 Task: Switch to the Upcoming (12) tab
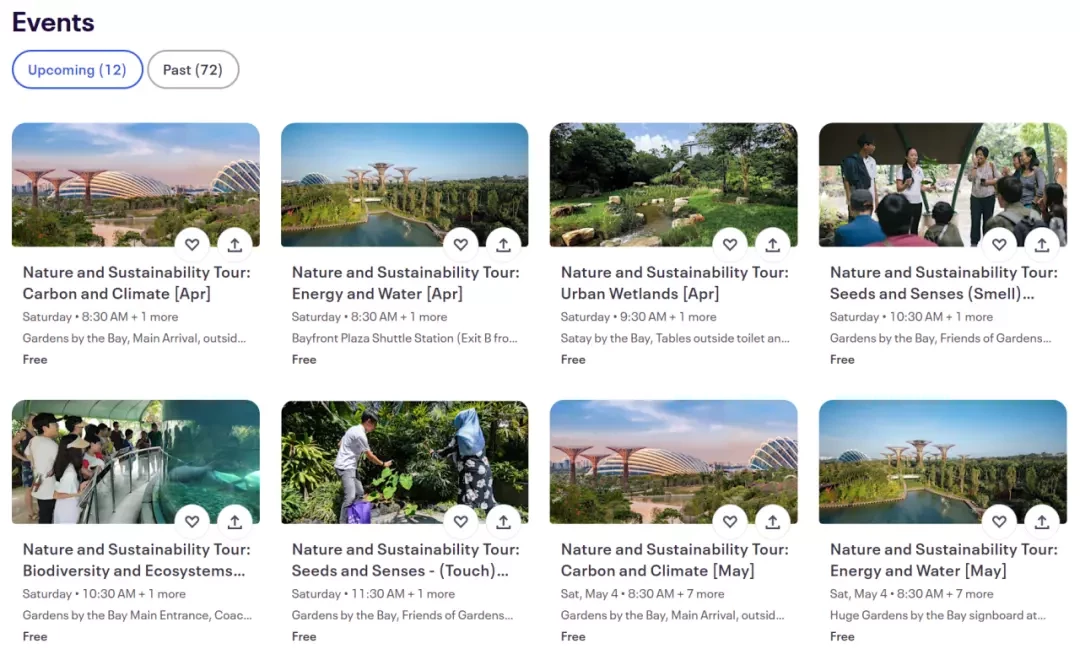click(77, 70)
